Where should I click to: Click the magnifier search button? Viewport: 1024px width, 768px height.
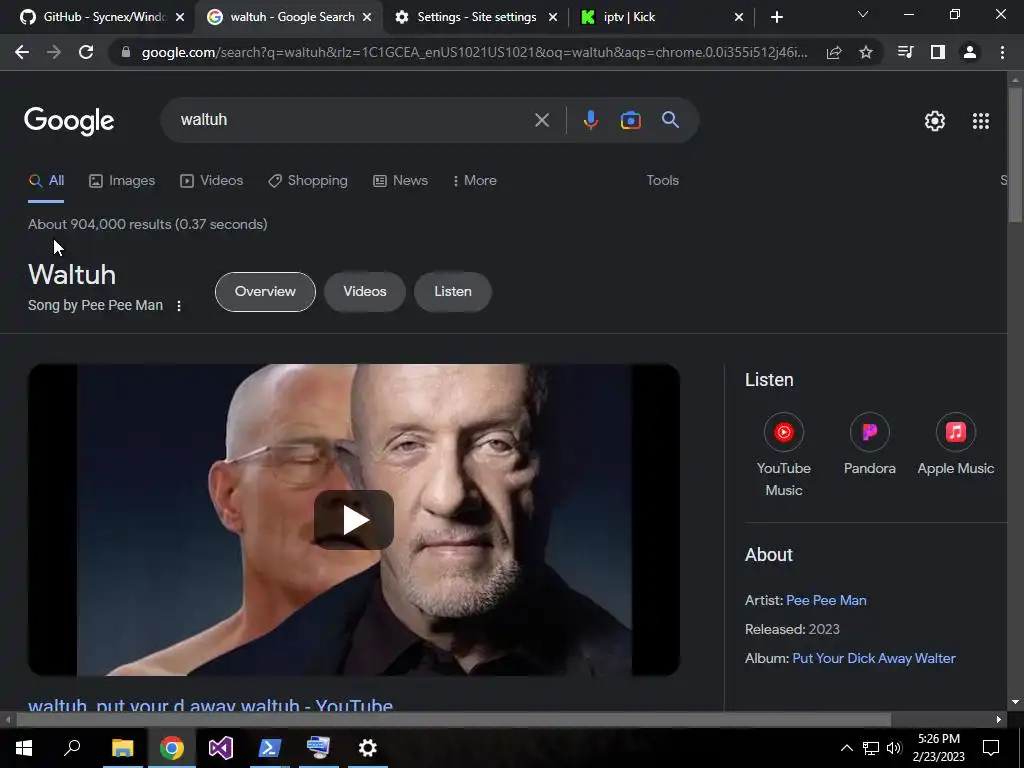click(x=670, y=120)
